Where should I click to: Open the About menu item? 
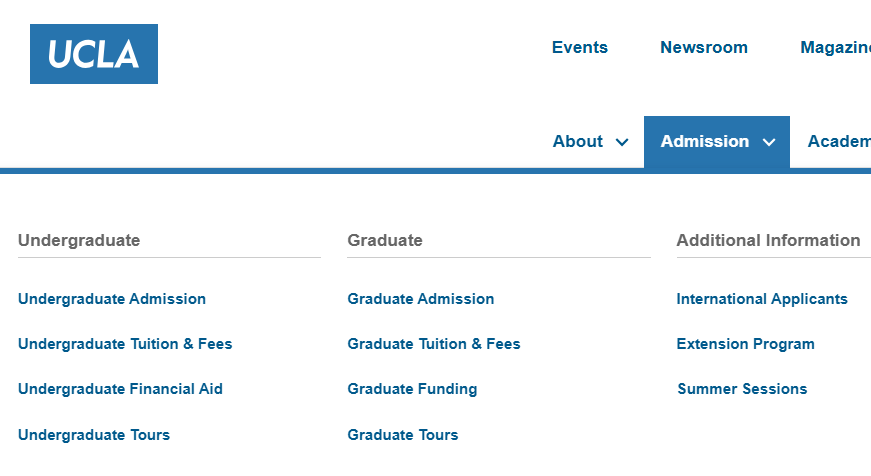point(578,142)
